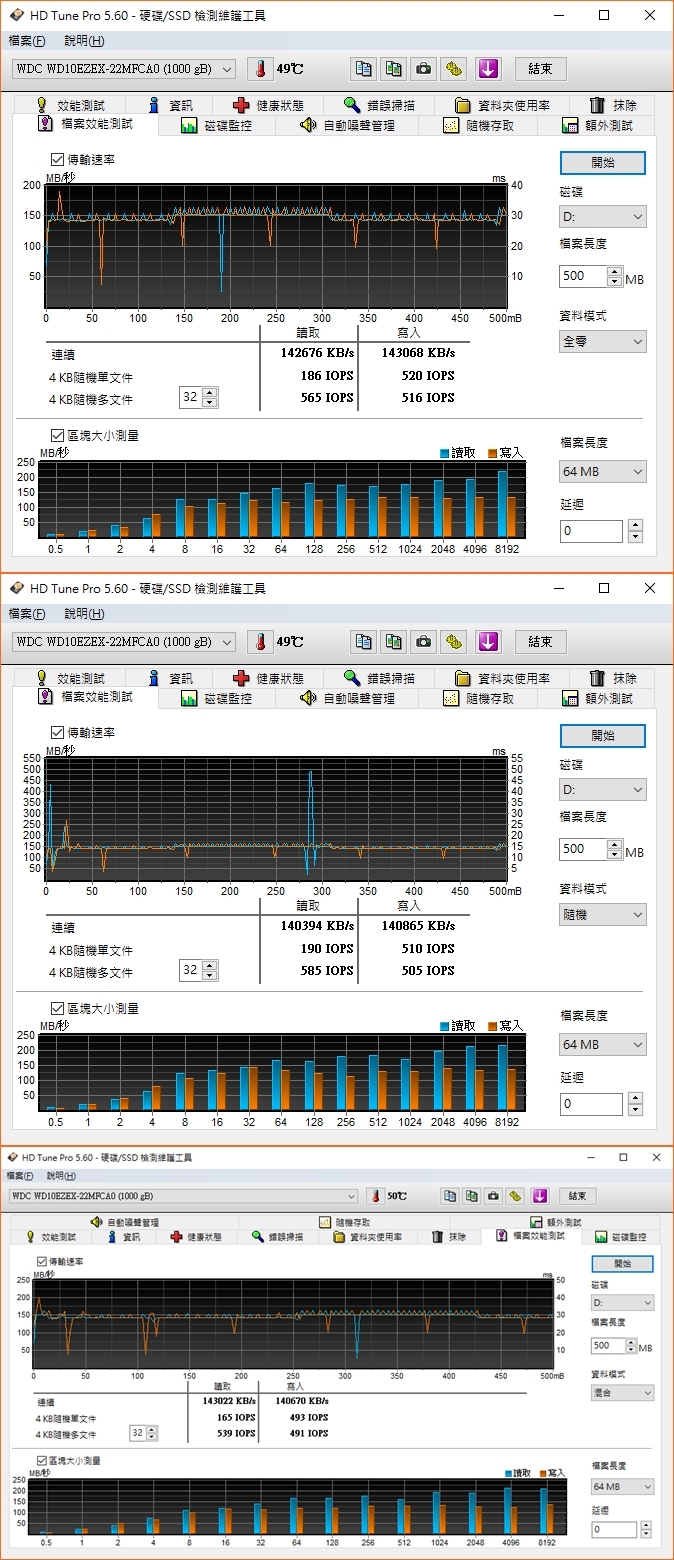Click 延遲 input field in middle window
The width and height of the screenshot is (674, 1560).
591,1104
